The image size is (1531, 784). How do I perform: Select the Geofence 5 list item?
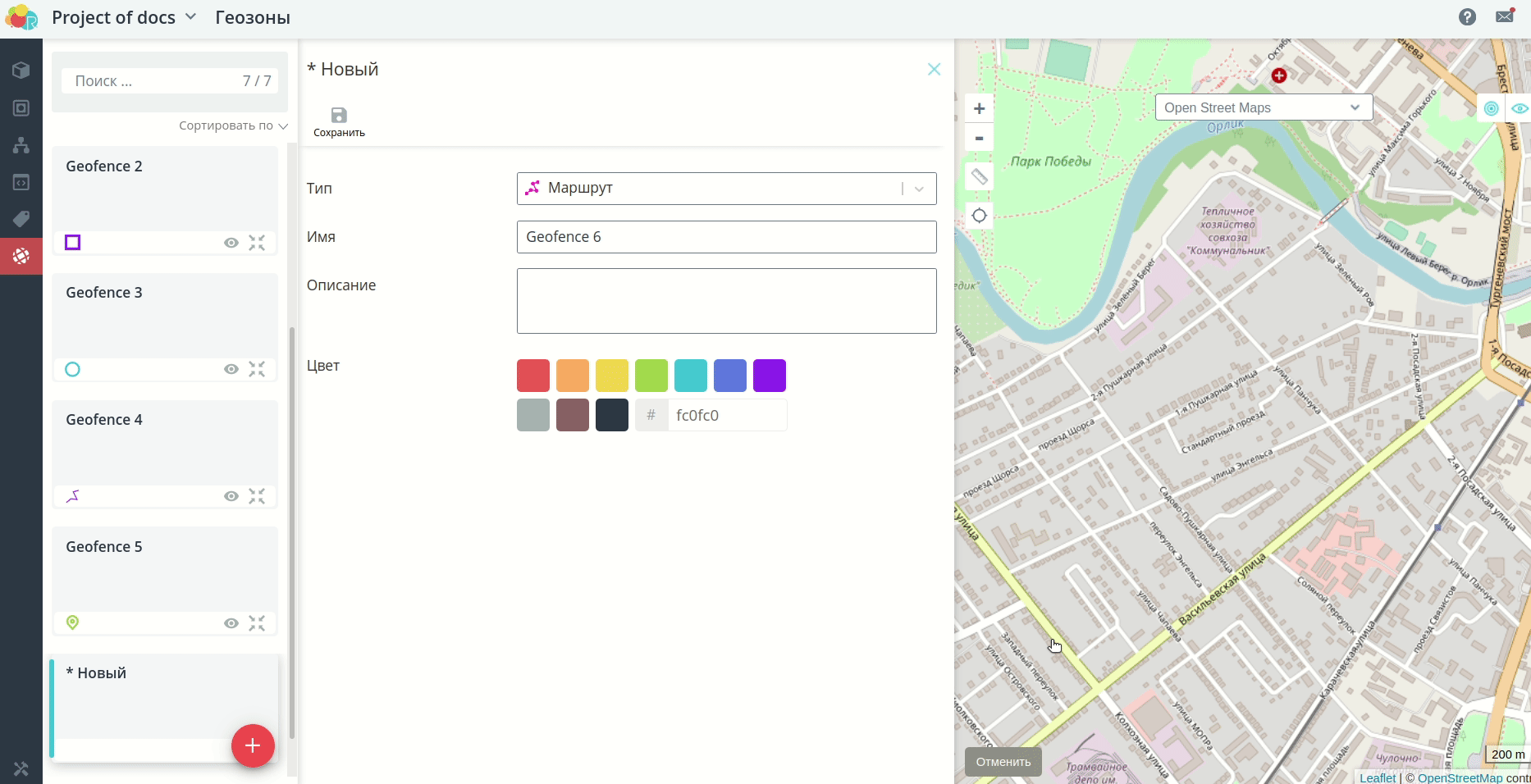[x=165, y=581]
